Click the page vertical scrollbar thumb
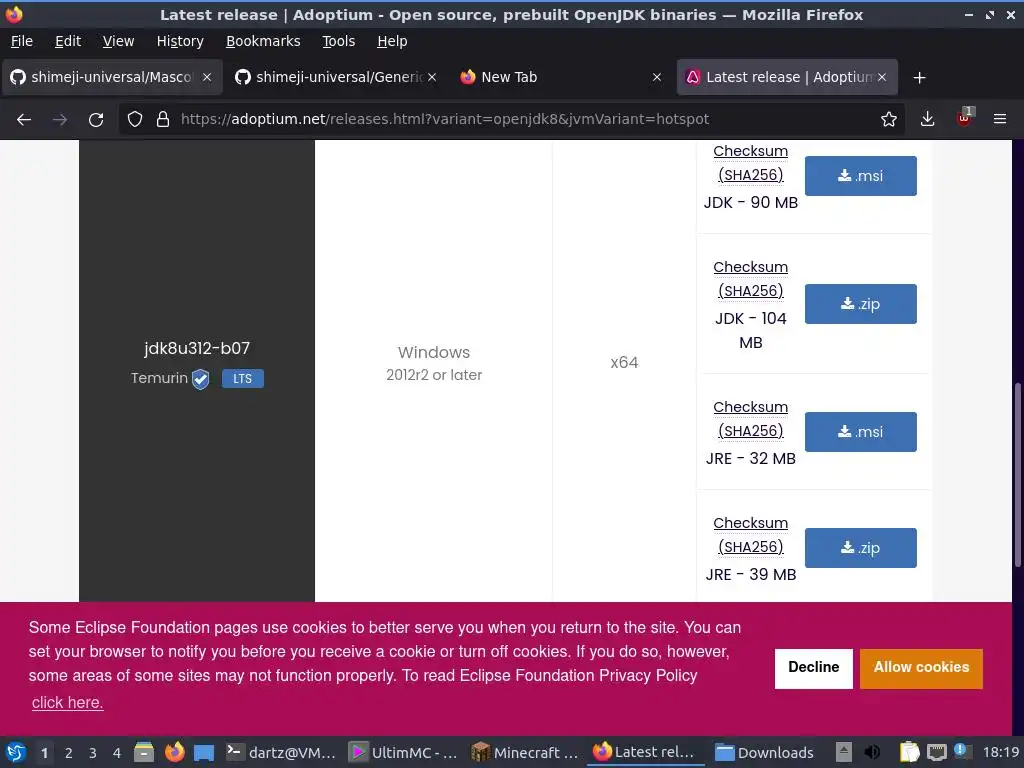This screenshot has width=1024, height=768. [1017, 477]
